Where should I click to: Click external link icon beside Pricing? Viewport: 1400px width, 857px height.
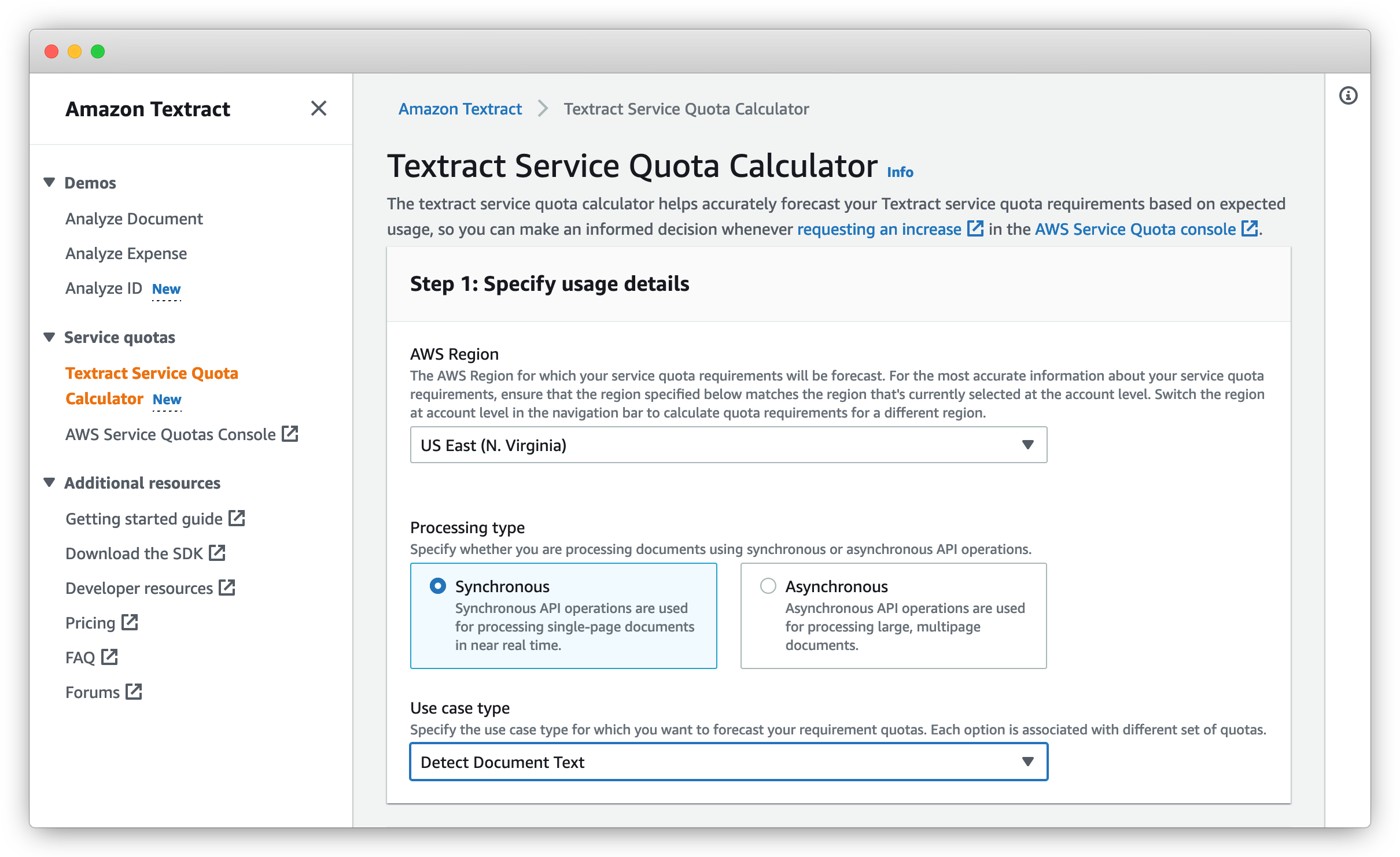[130, 622]
